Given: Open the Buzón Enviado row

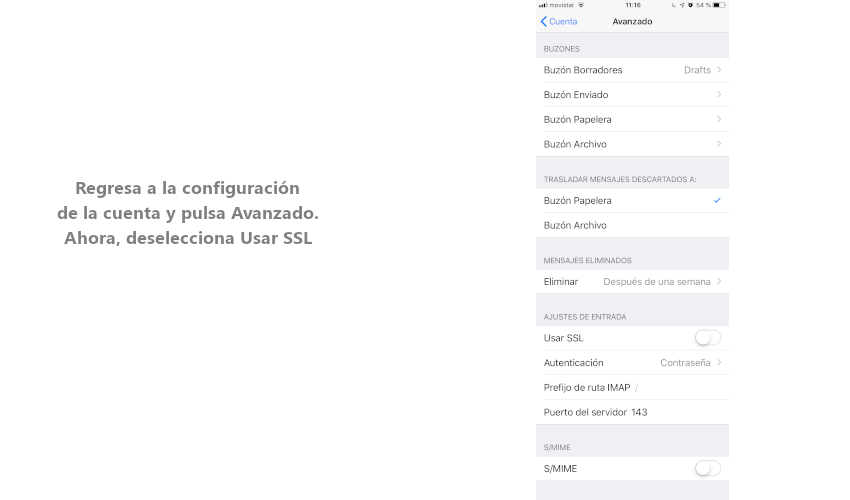Looking at the screenshot, I should click(x=632, y=95).
